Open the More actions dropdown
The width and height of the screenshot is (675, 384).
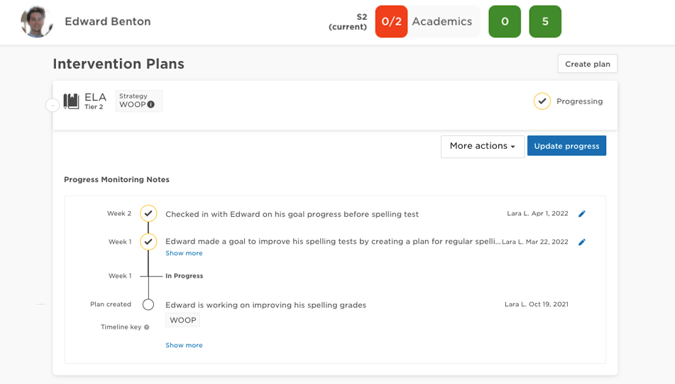482,146
